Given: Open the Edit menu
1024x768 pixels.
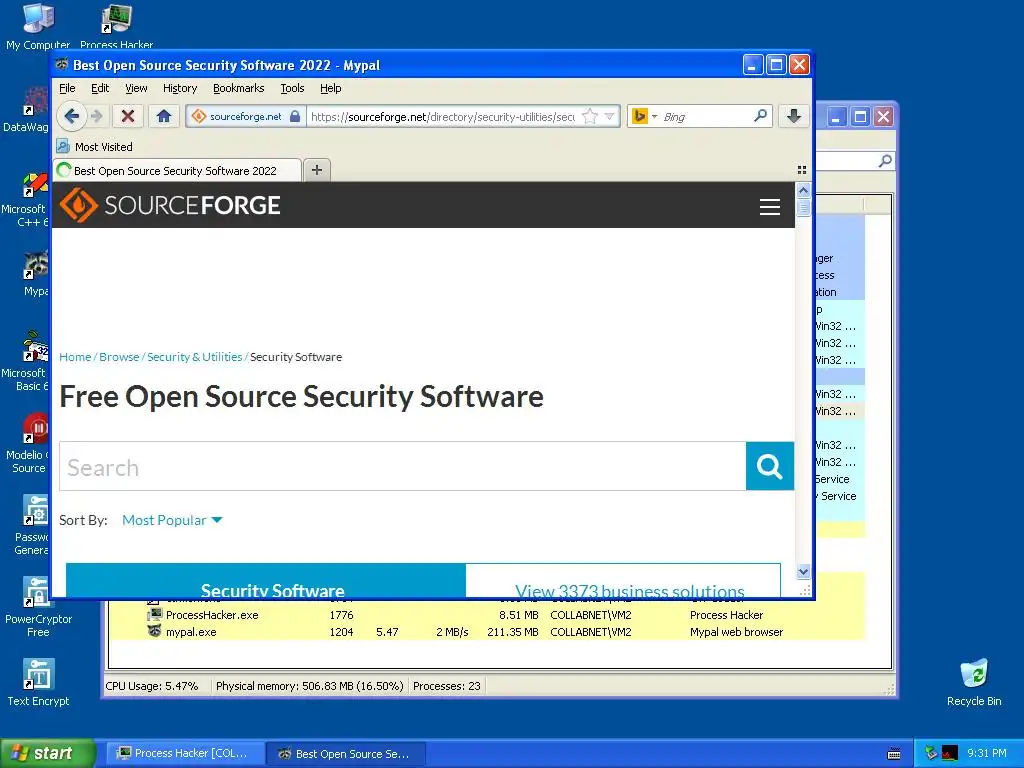Looking at the screenshot, I should click(x=100, y=88).
